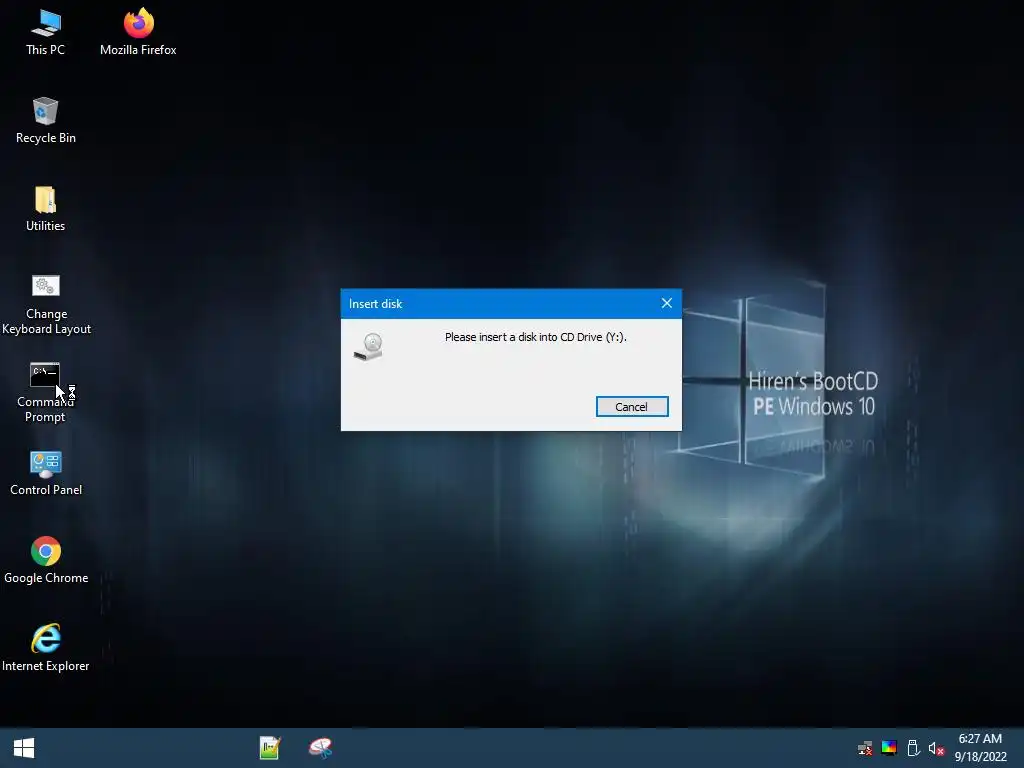Viewport: 1024px width, 768px height.
Task: Open the red and white taskbar icon
Action: pyautogui.click(x=320, y=748)
